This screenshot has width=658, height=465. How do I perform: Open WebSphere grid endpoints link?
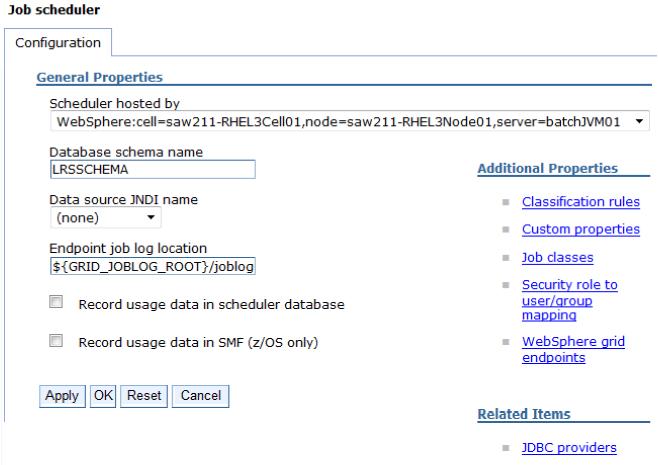573,349
